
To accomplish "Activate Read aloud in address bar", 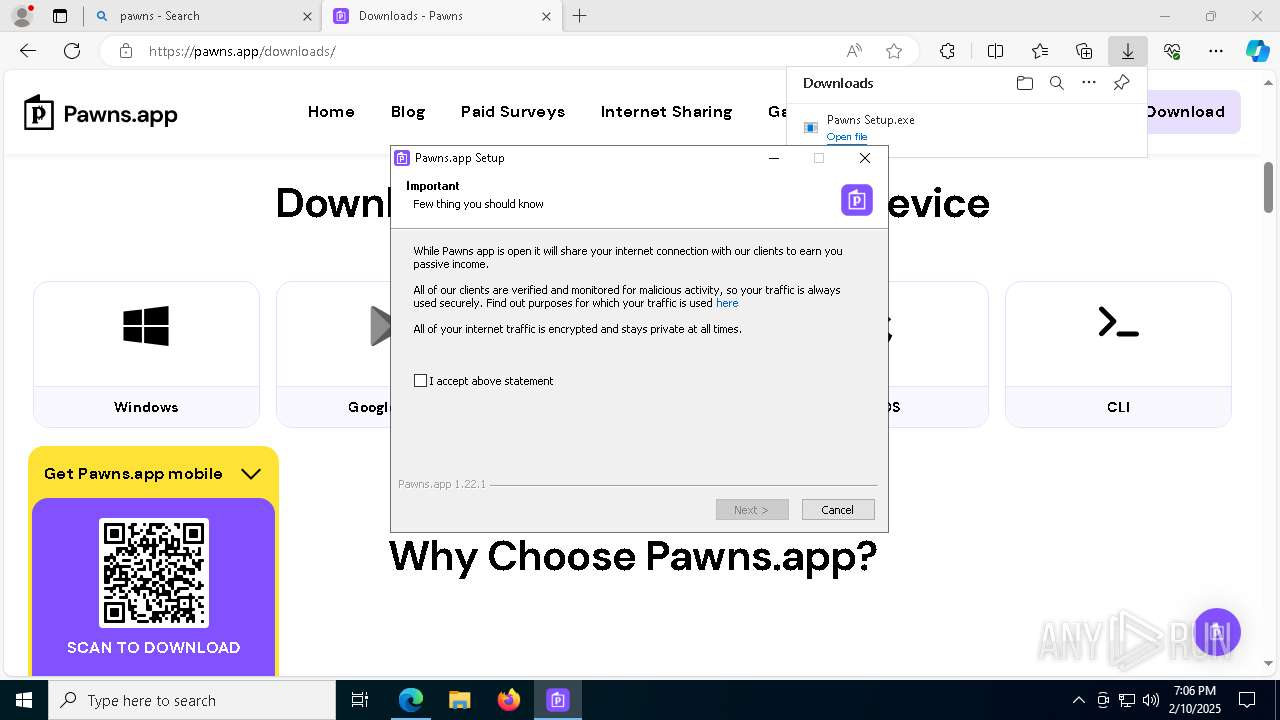I will coord(854,51).
